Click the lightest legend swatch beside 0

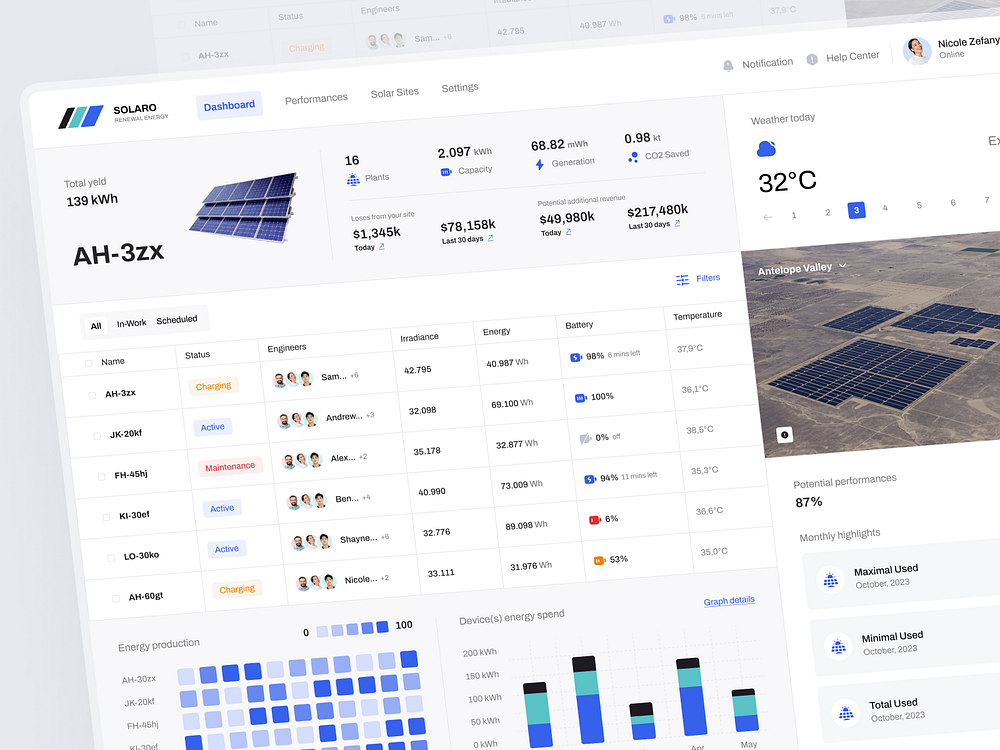322,631
